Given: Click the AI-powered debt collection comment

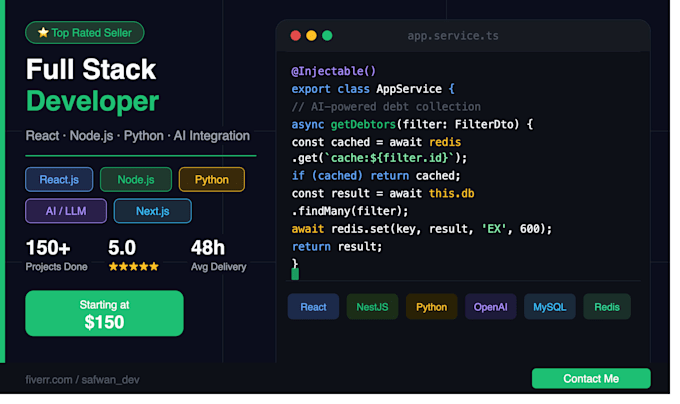Looking at the screenshot, I should 386,107.
